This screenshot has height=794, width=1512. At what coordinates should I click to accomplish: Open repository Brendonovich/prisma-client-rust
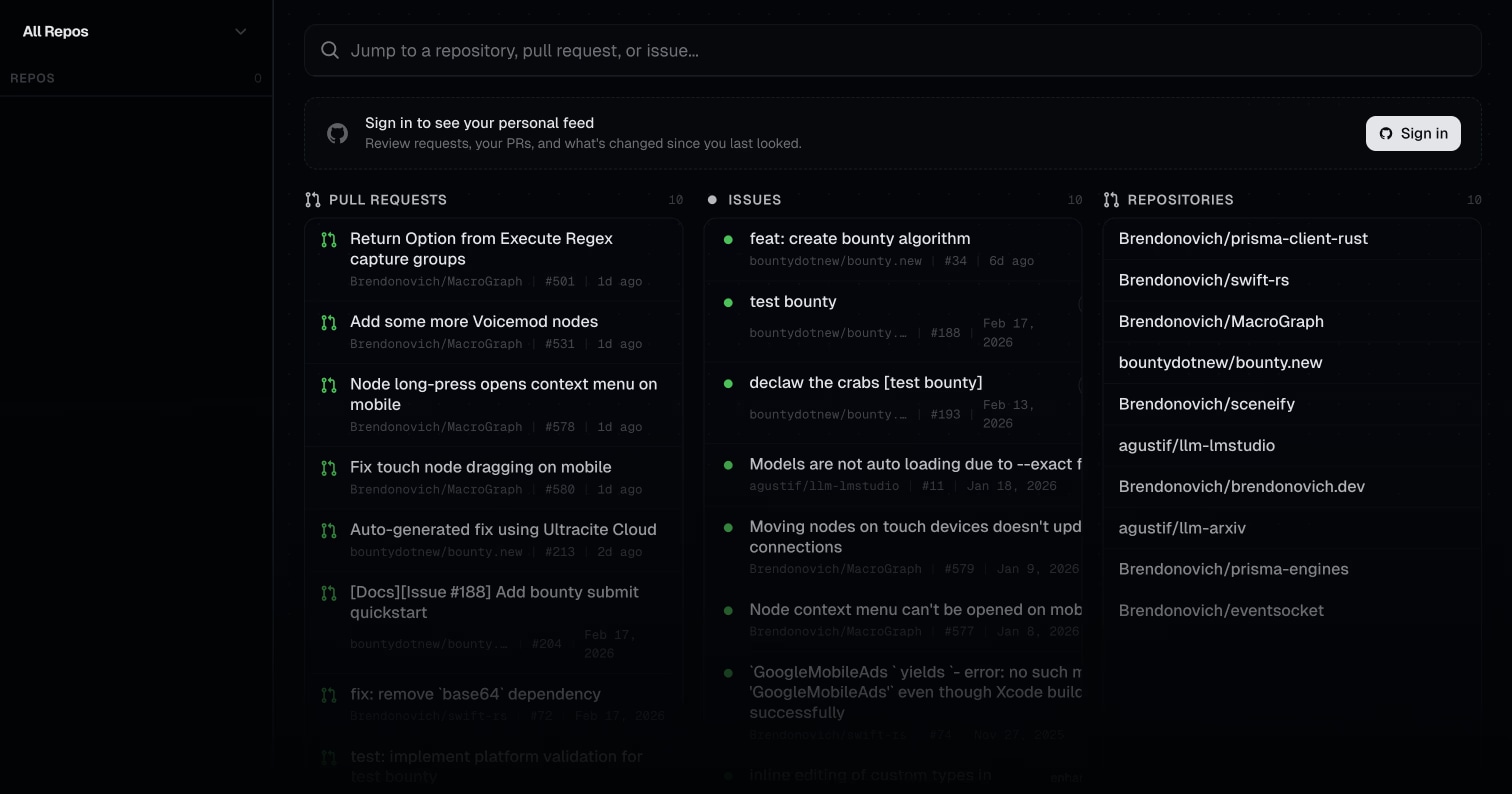tap(1292, 239)
